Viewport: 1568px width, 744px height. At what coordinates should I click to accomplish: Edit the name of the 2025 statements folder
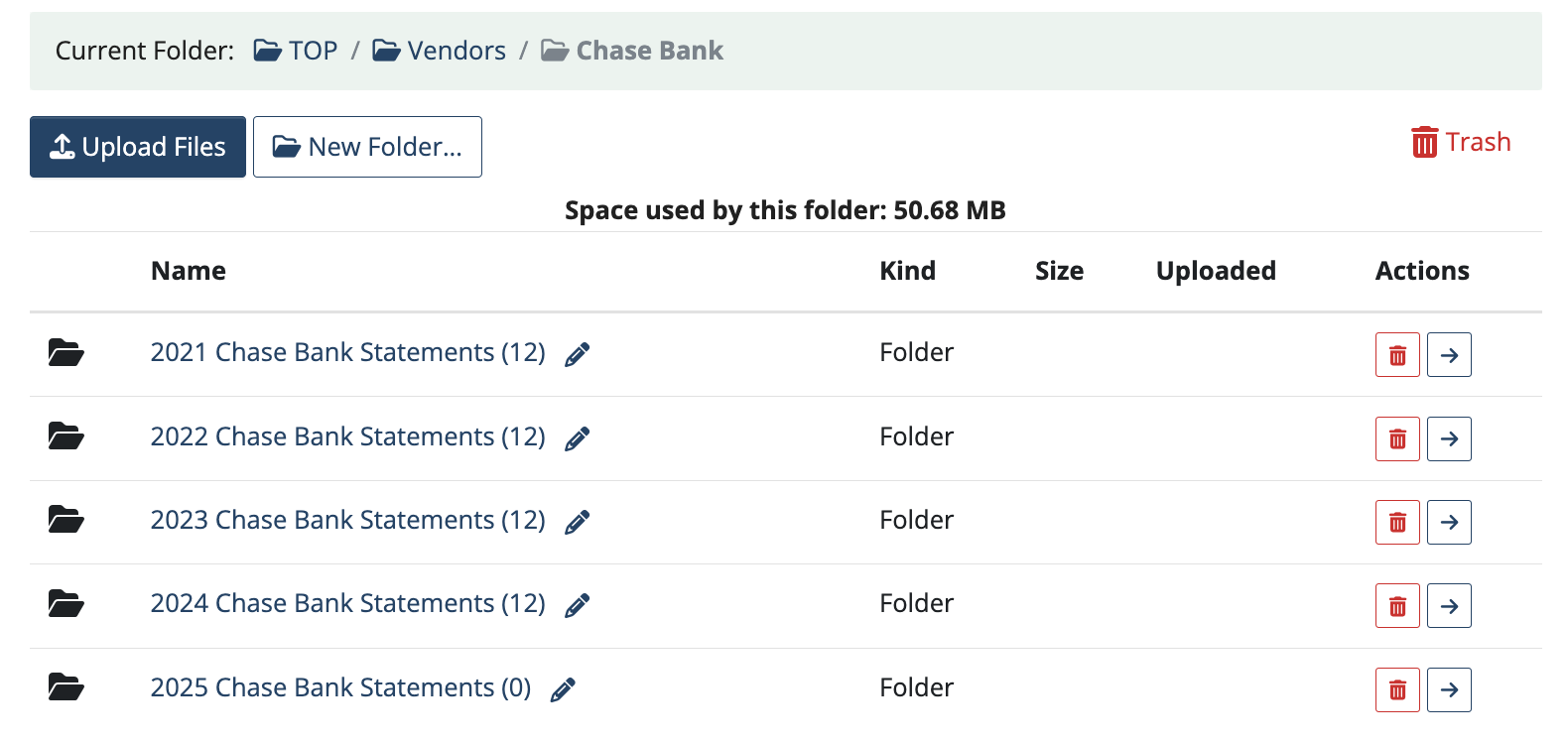[x=563, y=689]
